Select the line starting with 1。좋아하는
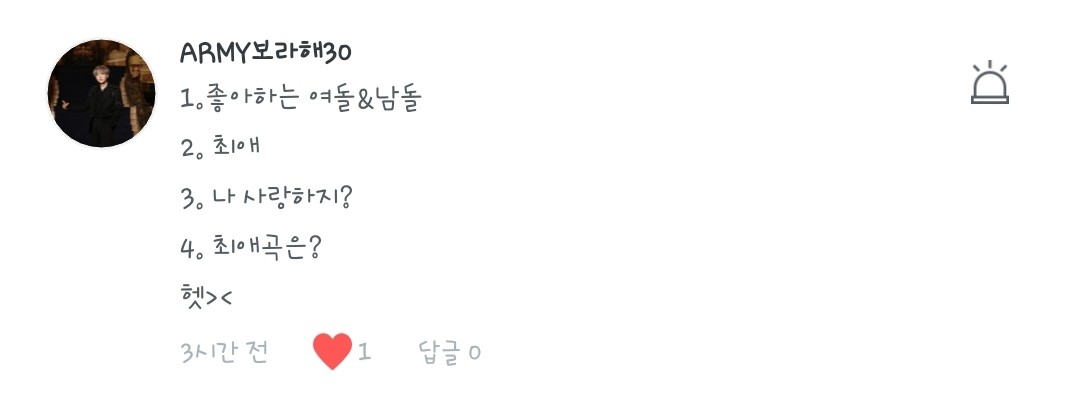 tap(301, 100)
